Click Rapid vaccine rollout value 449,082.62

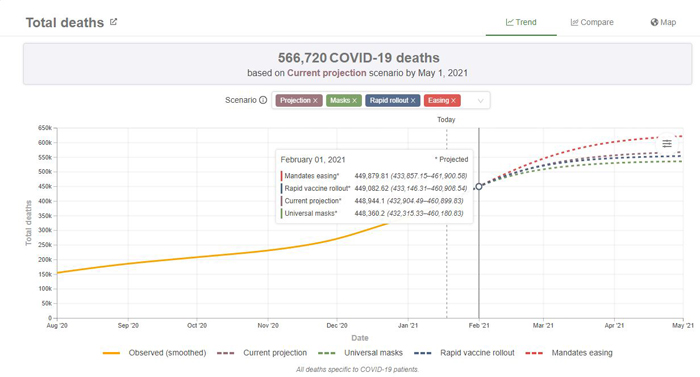pos(371,188)
